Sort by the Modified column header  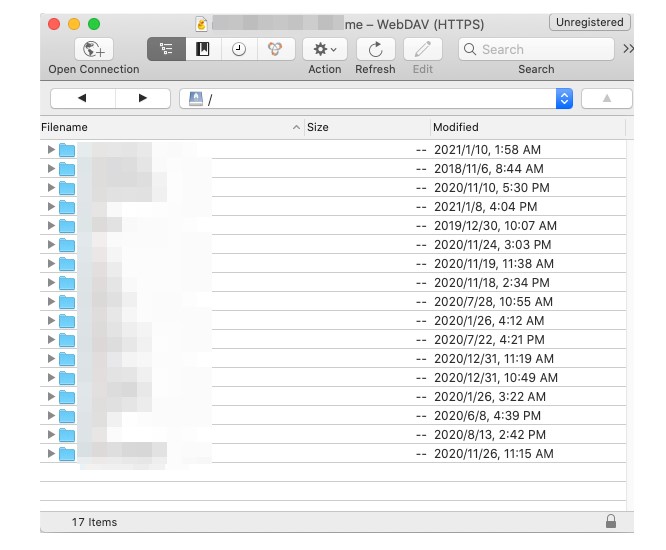point(525,127)
